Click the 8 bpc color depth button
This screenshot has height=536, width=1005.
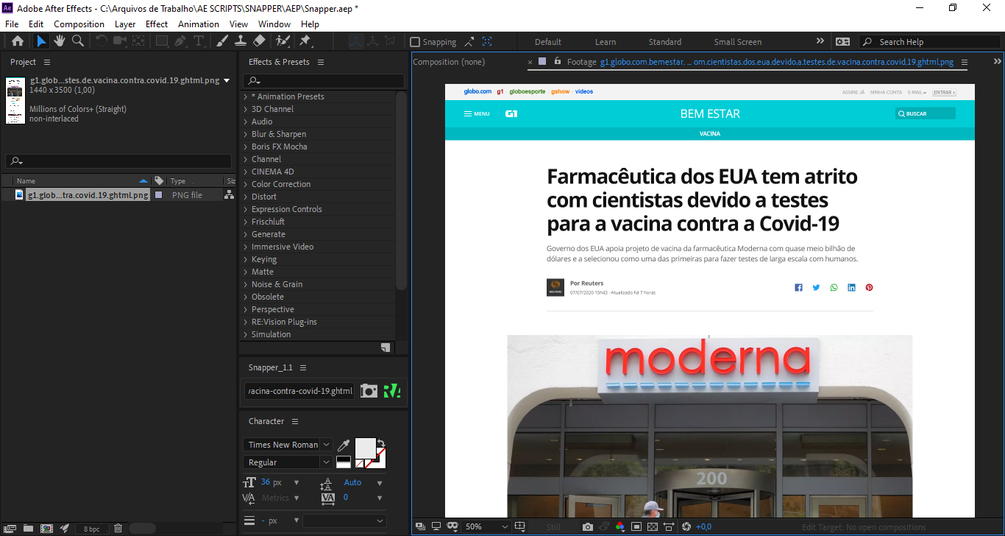tap(92, 529)
